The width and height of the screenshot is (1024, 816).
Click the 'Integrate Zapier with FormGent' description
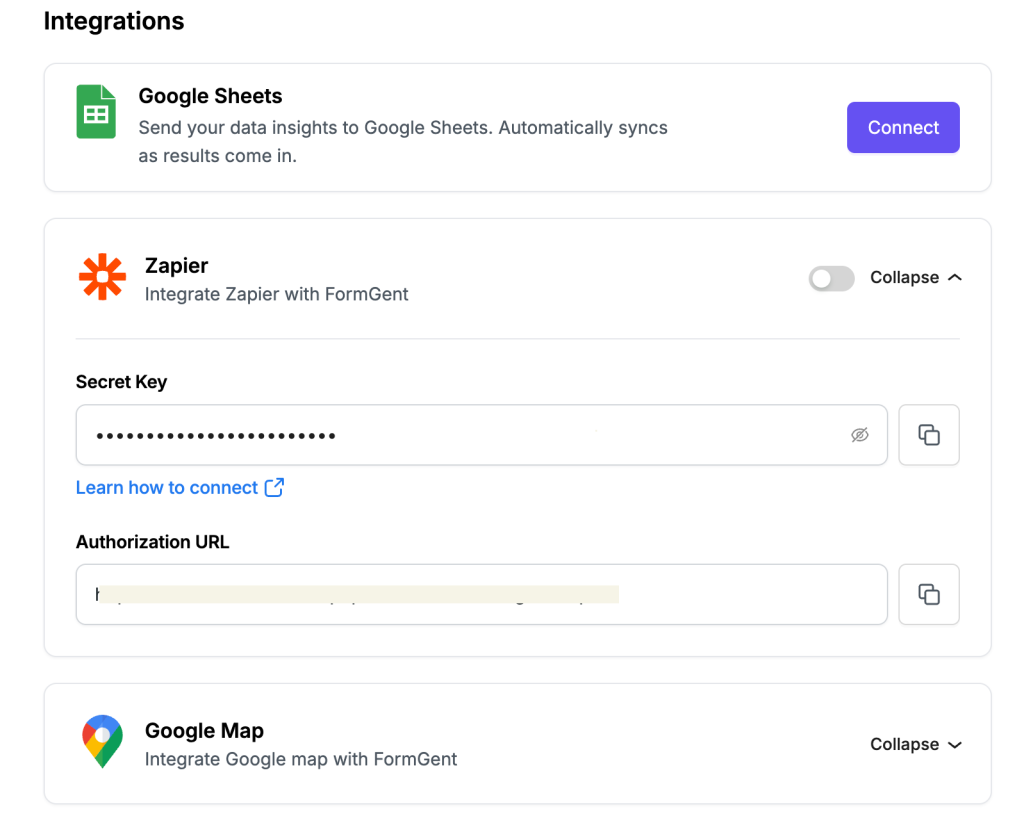click(x=276, y=294)
